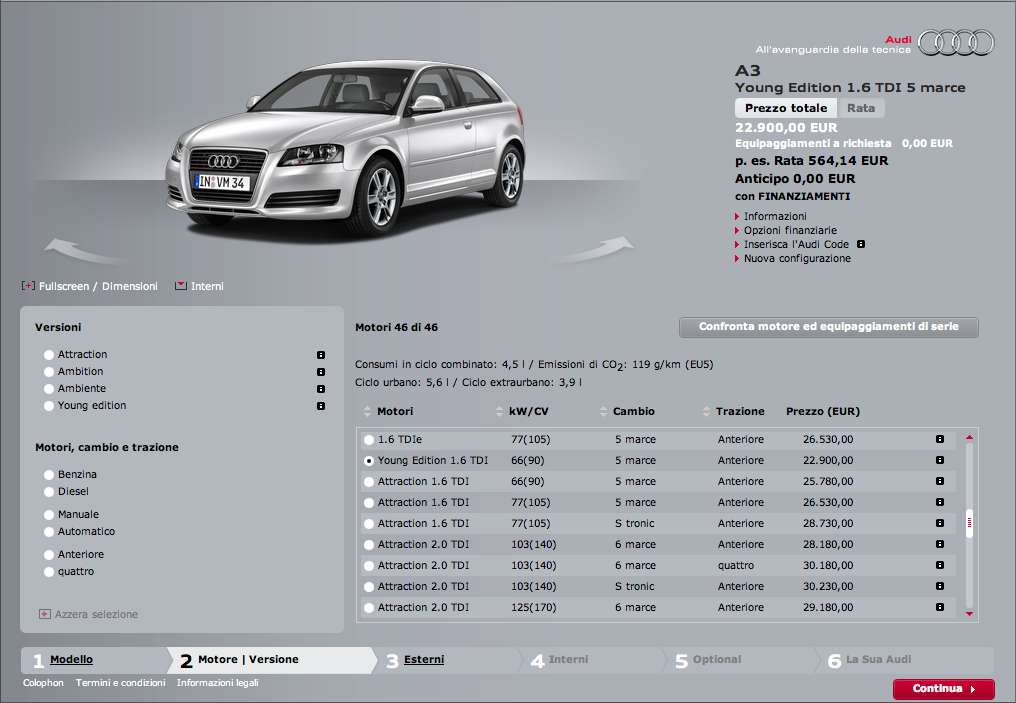
Task: Select the Attraction 2.0 TDI quattro engine row
Action: 658,566
